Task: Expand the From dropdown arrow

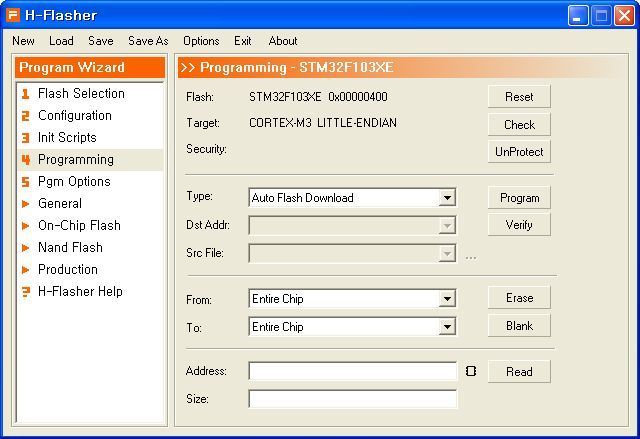Action: (x=447, y=299)
